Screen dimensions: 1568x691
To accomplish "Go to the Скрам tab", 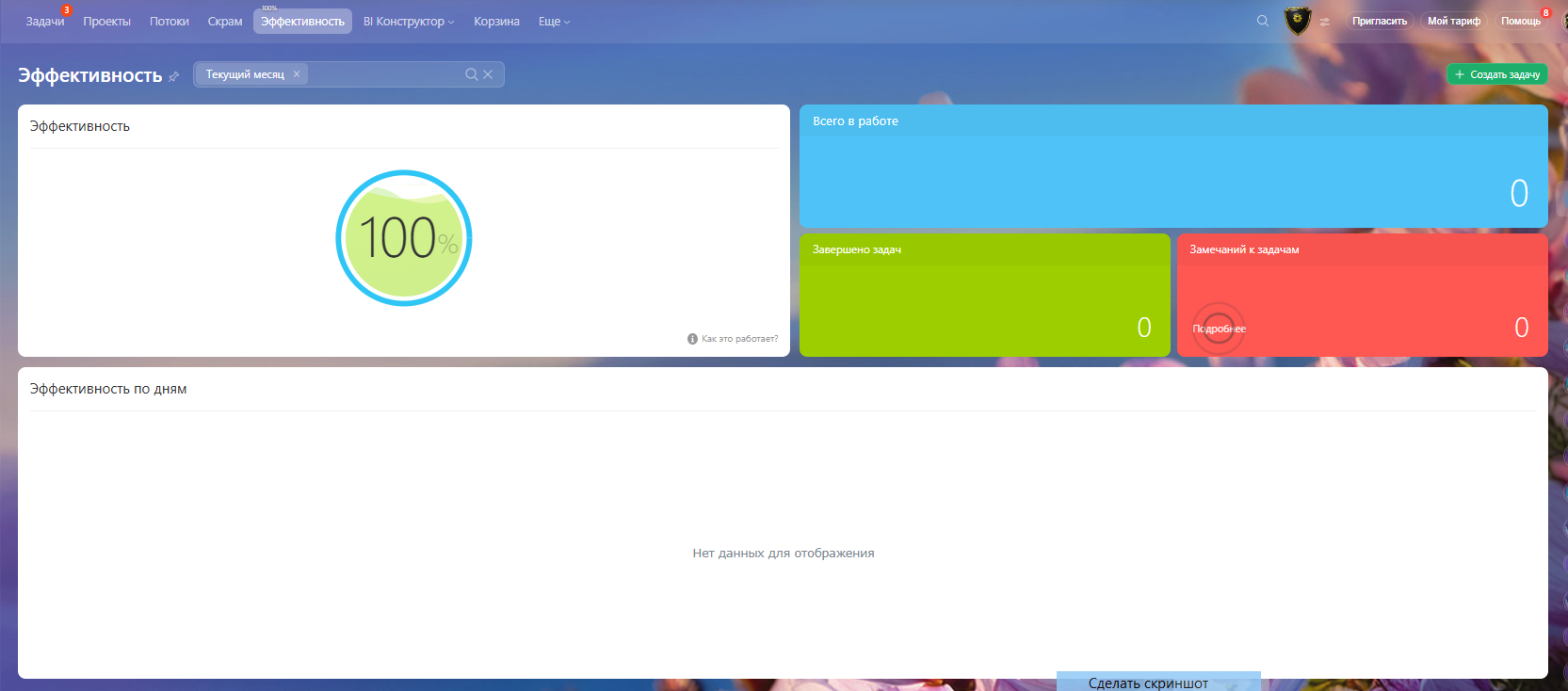I will [225, 22].
